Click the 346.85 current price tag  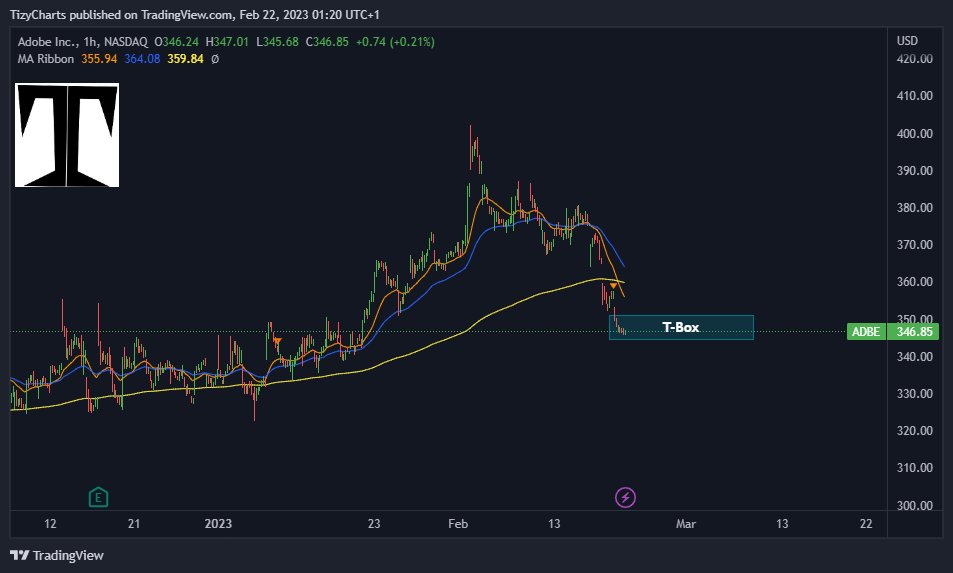pos(913,332)
